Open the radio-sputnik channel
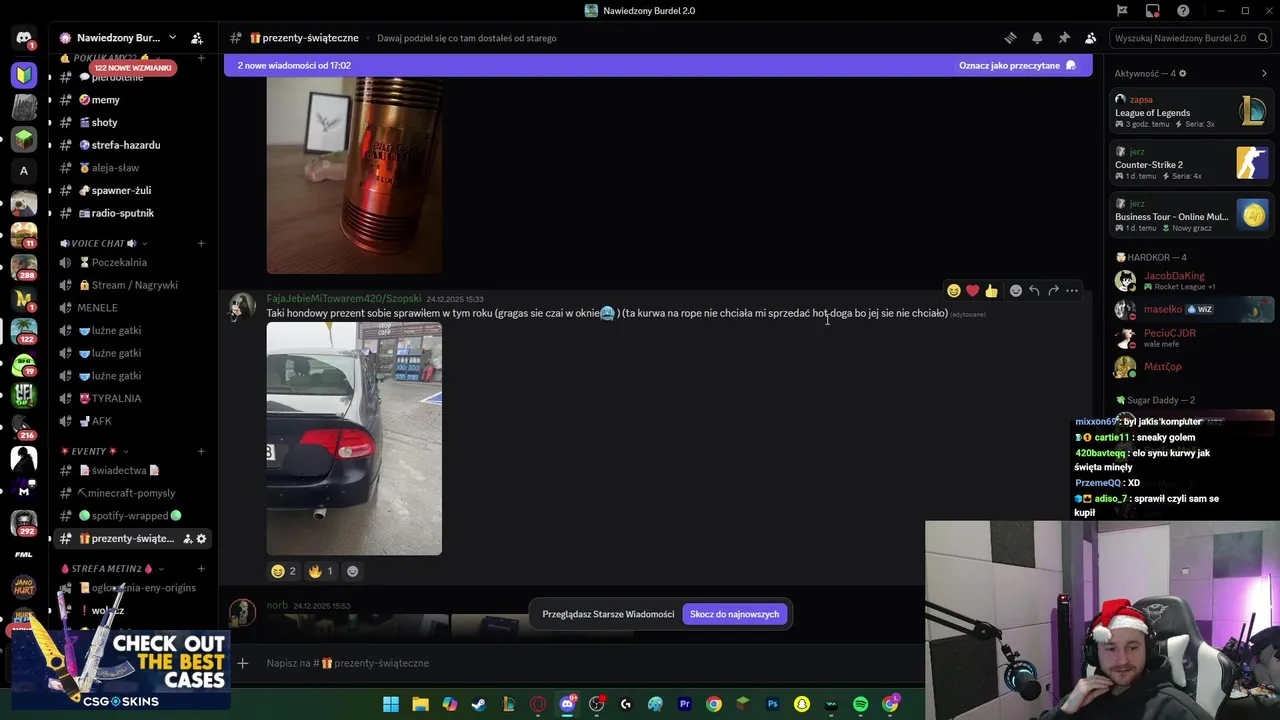The height and width of the screenshot is (720, 1280). [132, 213]
